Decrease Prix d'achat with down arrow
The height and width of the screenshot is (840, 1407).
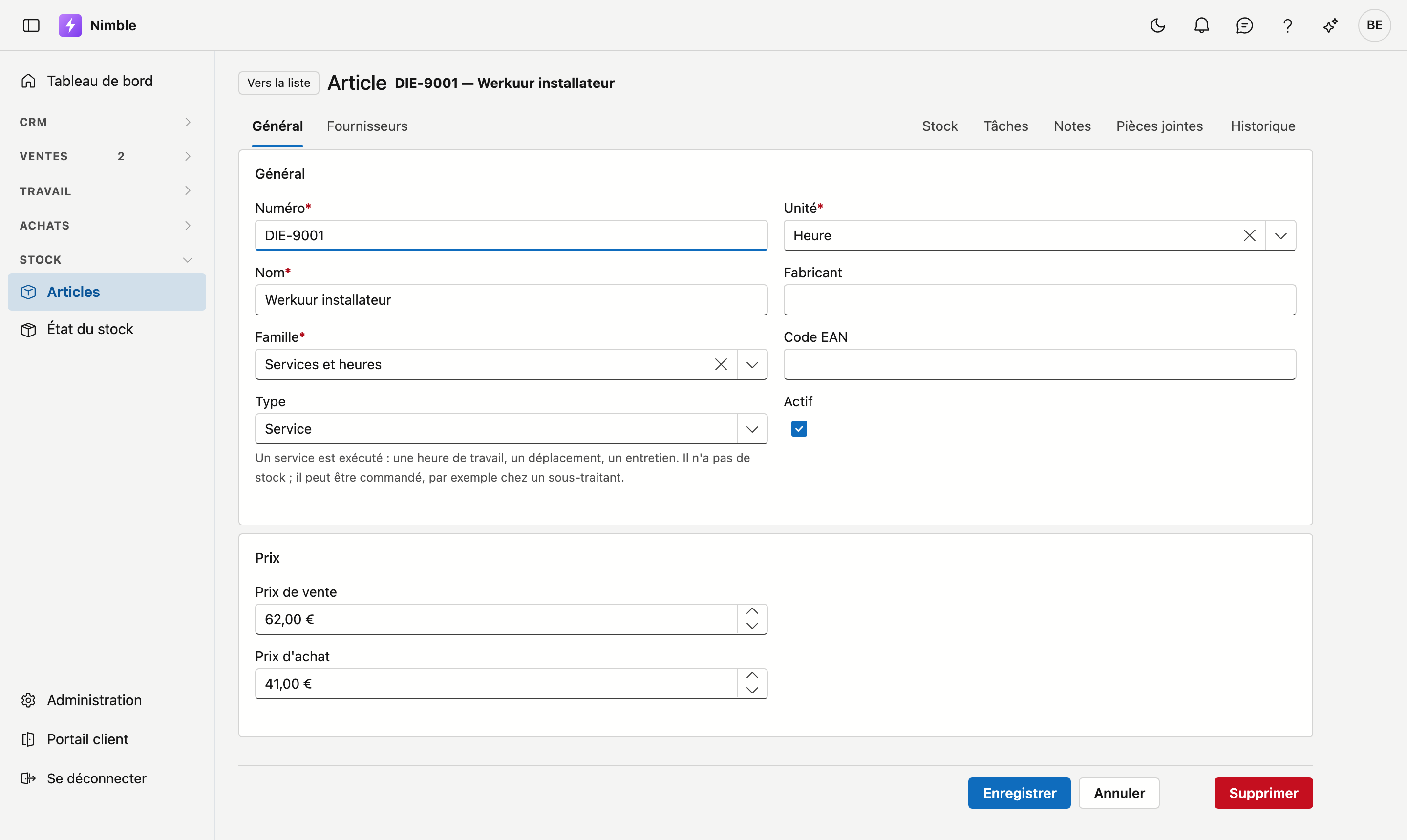click(x=752, y=691)
